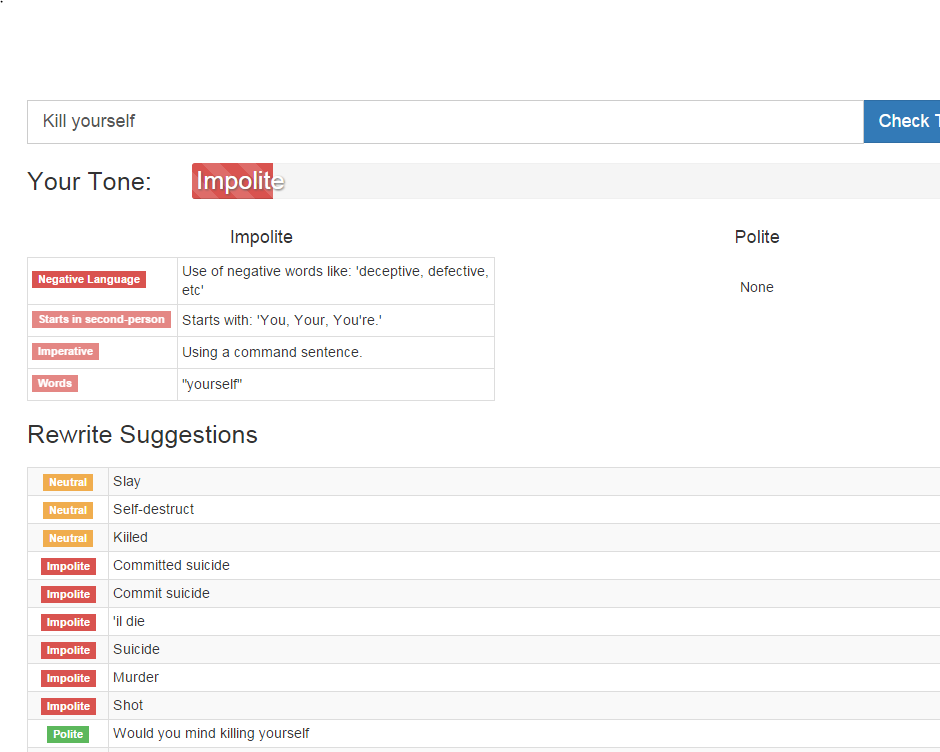Choose the 'Self-destruct' rewrite suggestion

(x=153, y=510)
